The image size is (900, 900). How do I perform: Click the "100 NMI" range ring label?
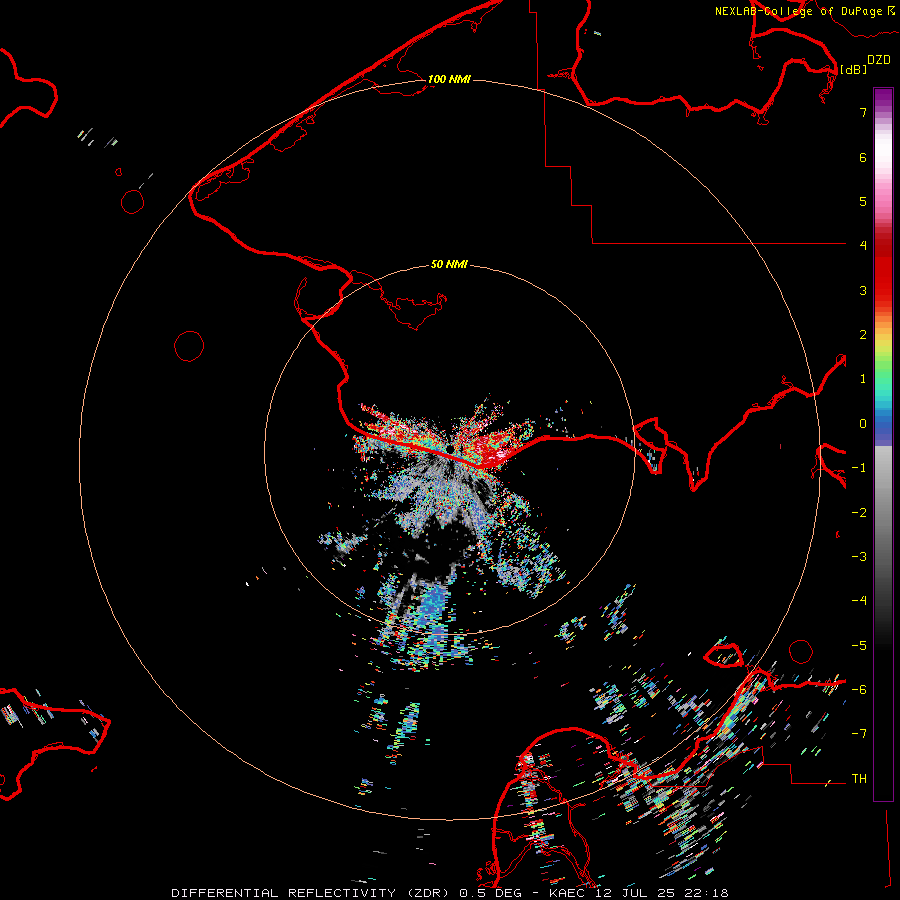click(449, 79)
